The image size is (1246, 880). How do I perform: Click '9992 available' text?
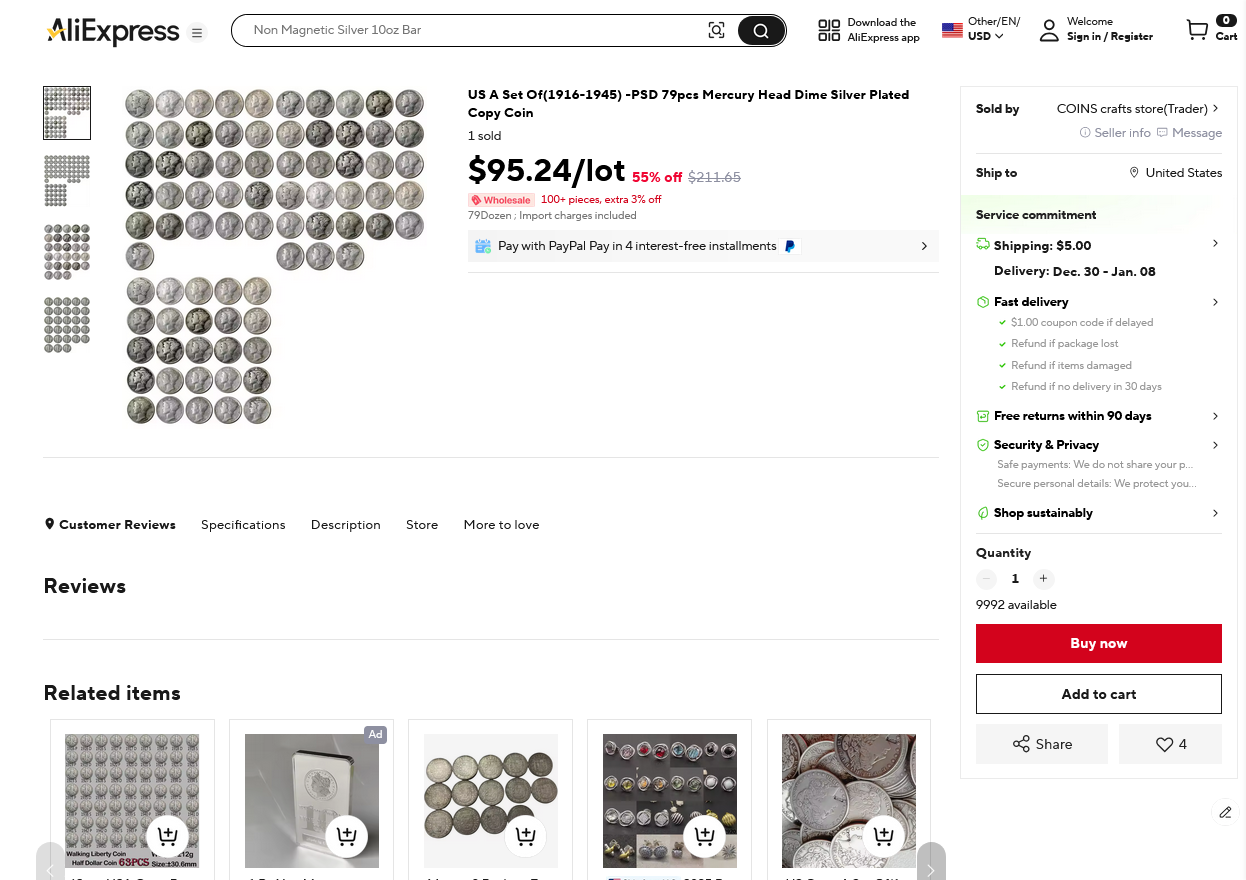point(1016,605)
